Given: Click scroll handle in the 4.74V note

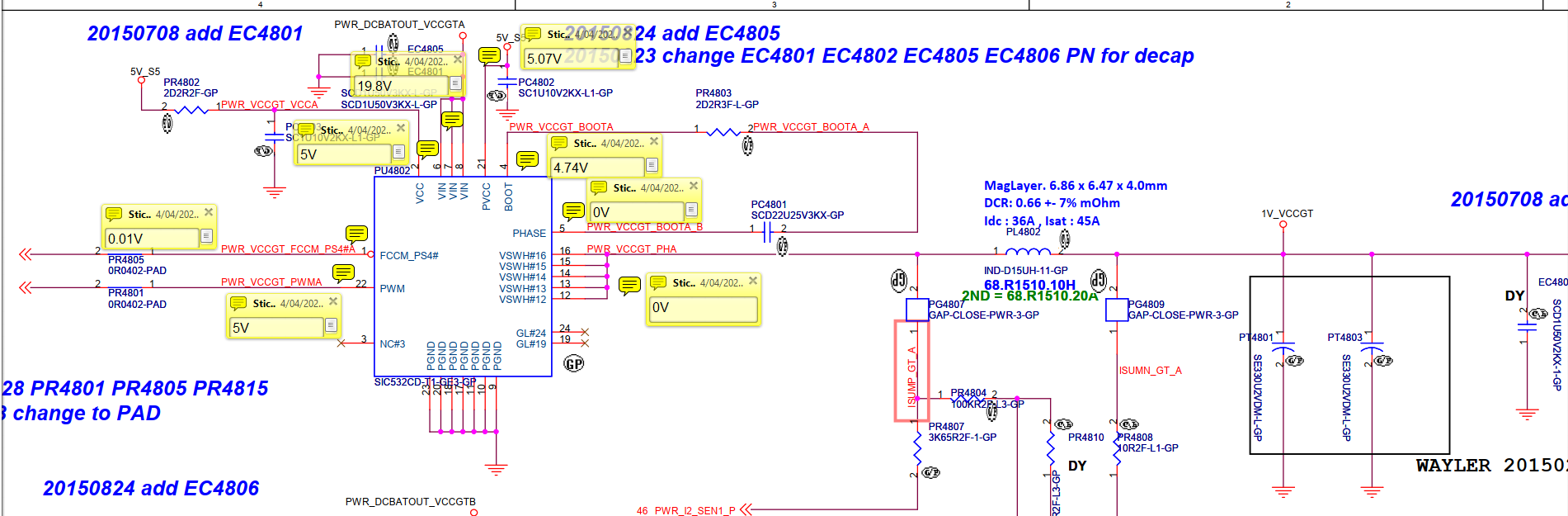Looking at the screenshot, I should 652,165.
